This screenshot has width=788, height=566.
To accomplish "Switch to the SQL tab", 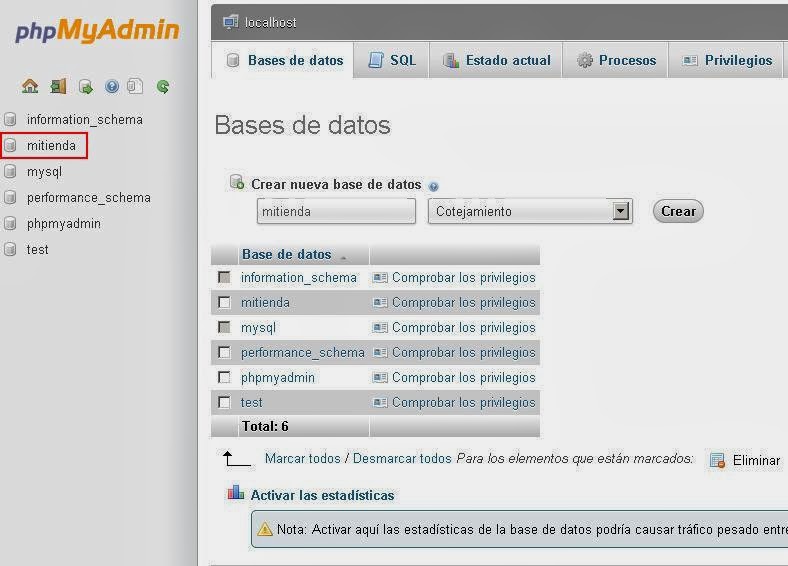I will pos(392,60).
